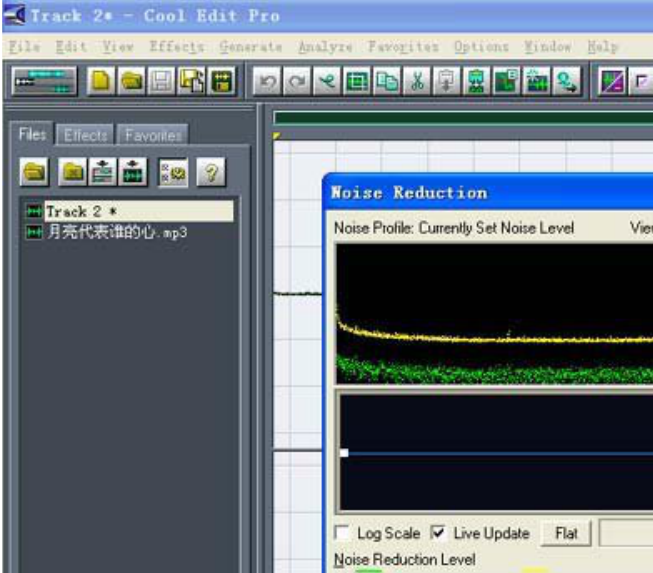Screen dimensions: 653x573
Task: Click the multitrack view switch button
Action: pyautogui.click(x=44, y=82)
